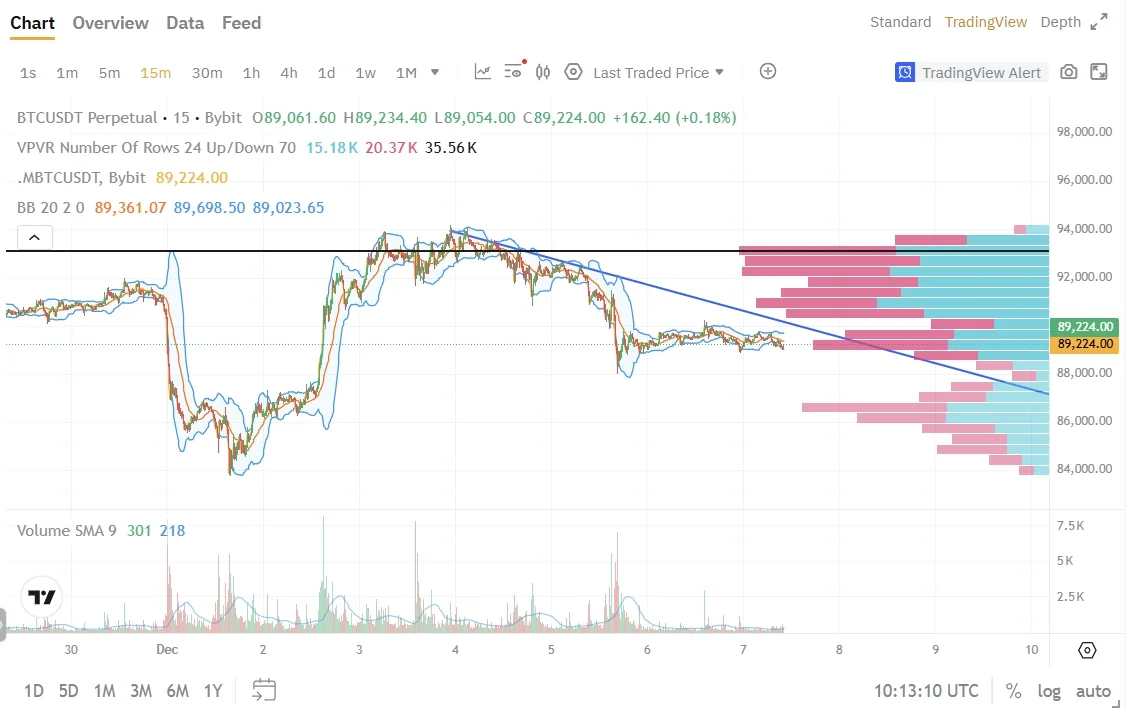Select the 1h timeframe
Image resolution: width=1126 pixels, height=709 pixels.
(251, 73)
